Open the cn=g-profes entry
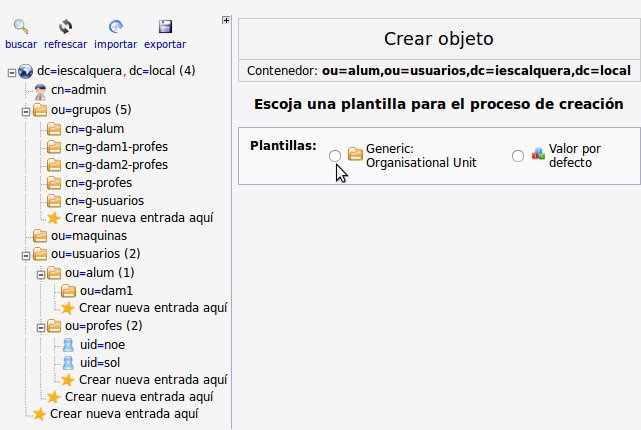Viewport: 641px width, 430px height. (99, 183)
